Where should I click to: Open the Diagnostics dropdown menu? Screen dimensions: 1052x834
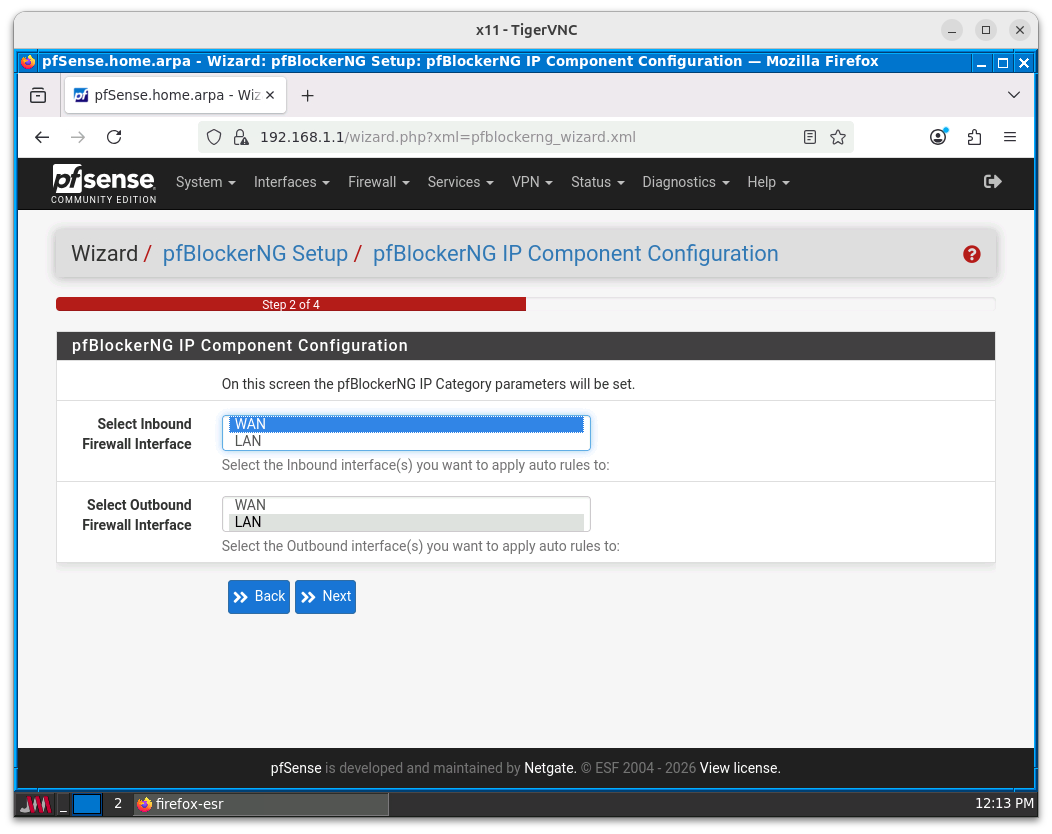point(685,183)
